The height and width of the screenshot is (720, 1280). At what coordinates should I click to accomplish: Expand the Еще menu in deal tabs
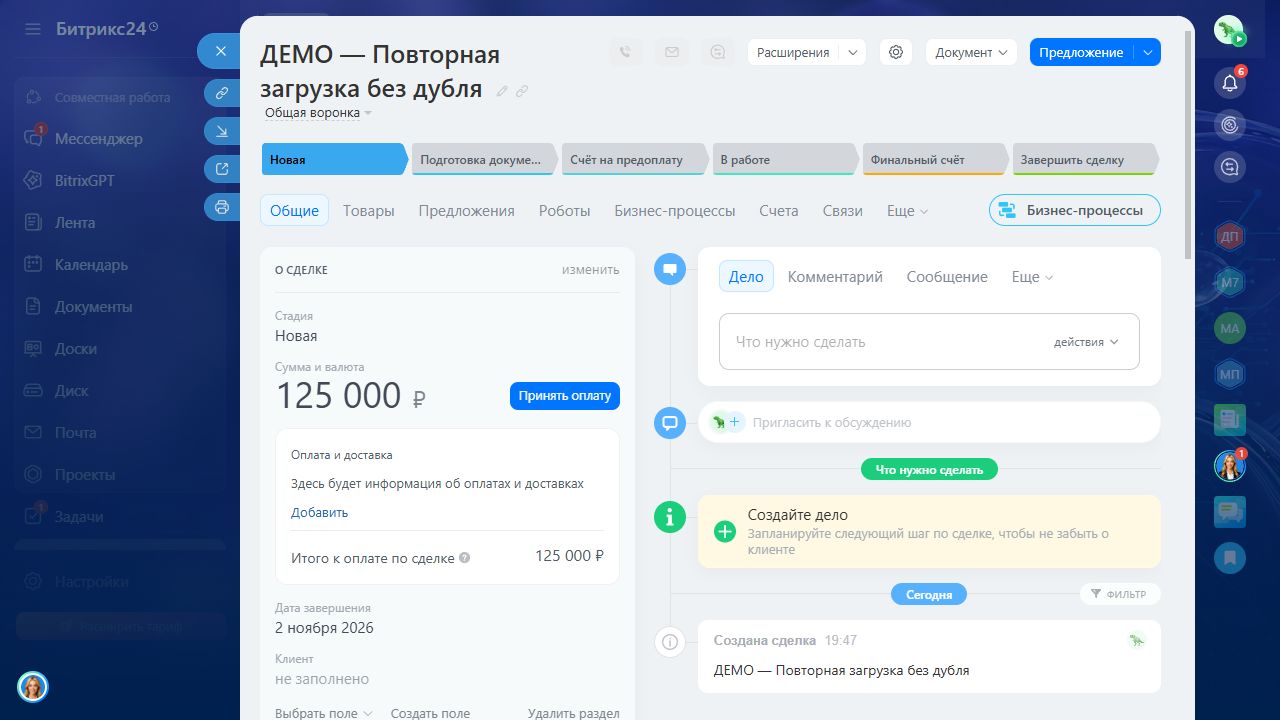point(907,211)
